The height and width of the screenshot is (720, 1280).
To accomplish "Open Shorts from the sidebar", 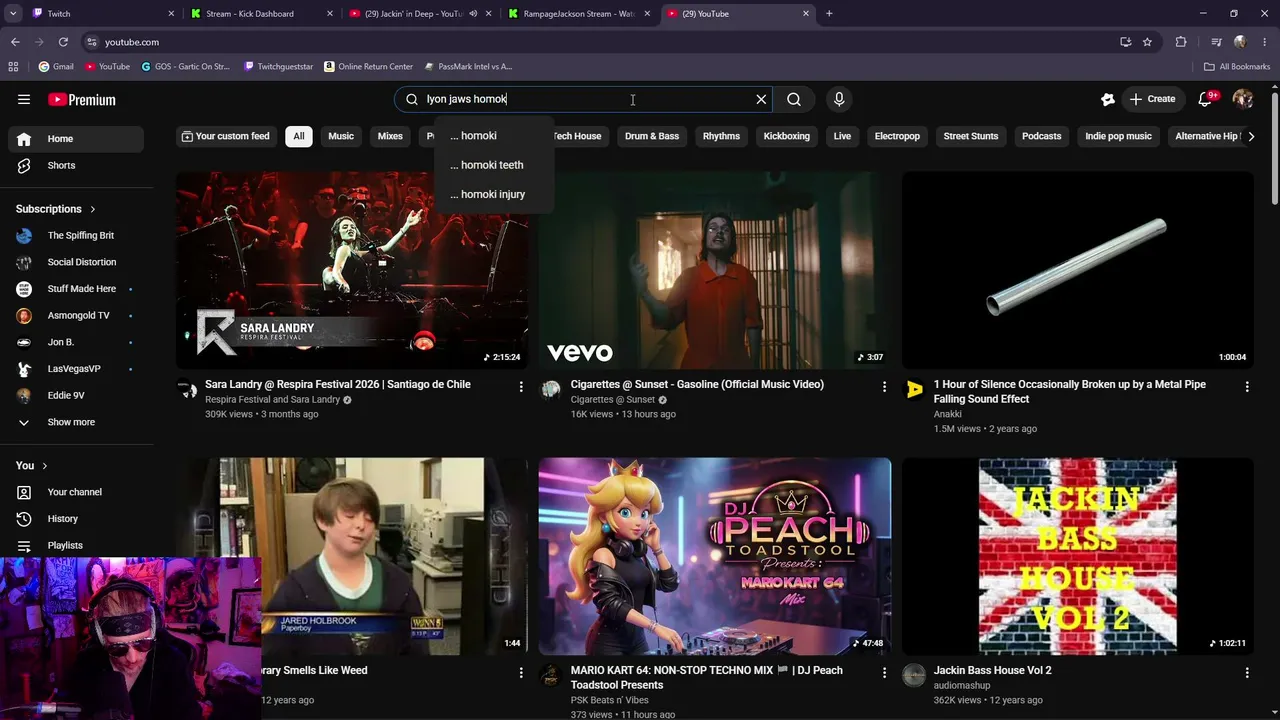I will point(76,165).
